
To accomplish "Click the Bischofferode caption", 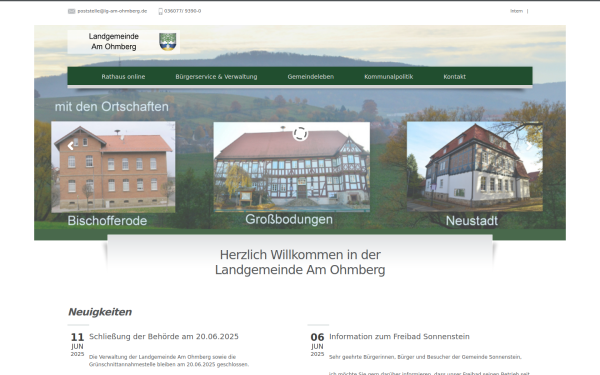I will (107, 221).
